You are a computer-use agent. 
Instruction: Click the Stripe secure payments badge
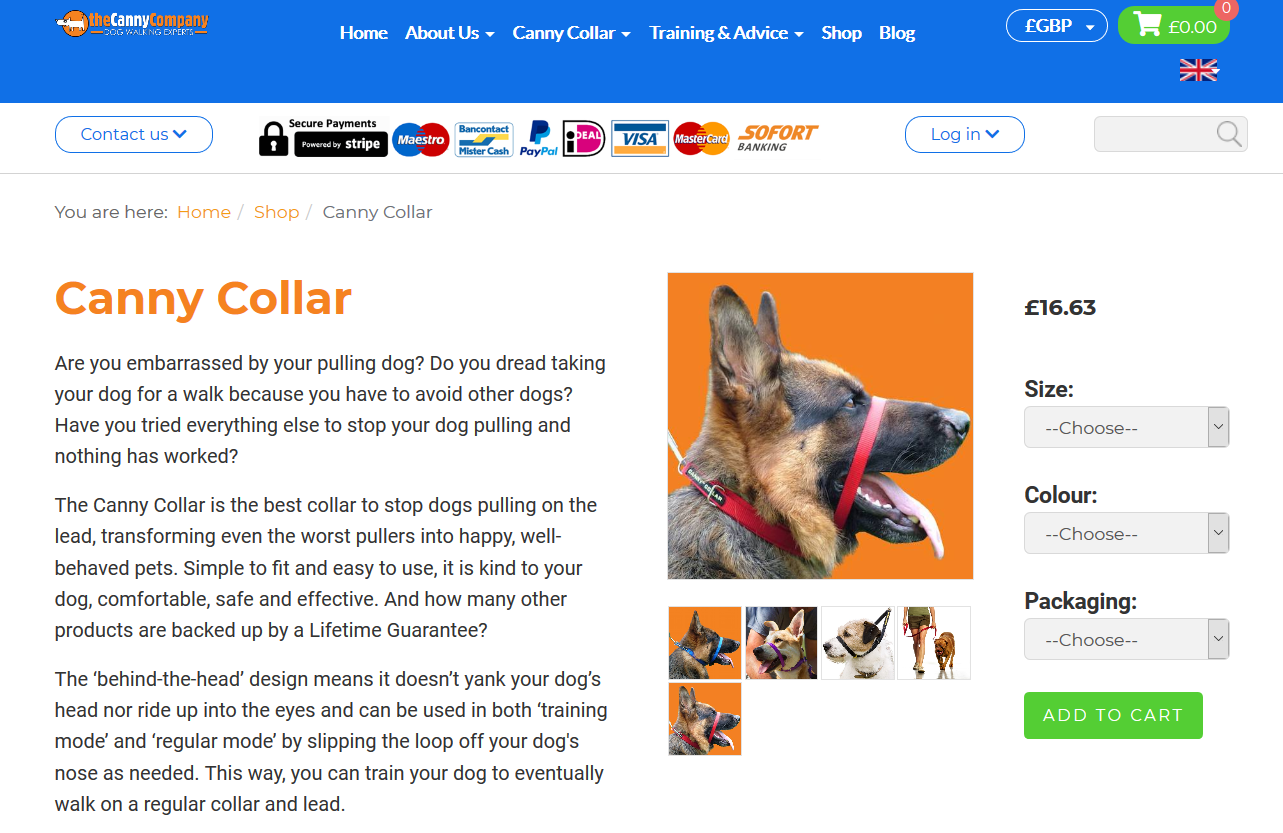point(323,138)
